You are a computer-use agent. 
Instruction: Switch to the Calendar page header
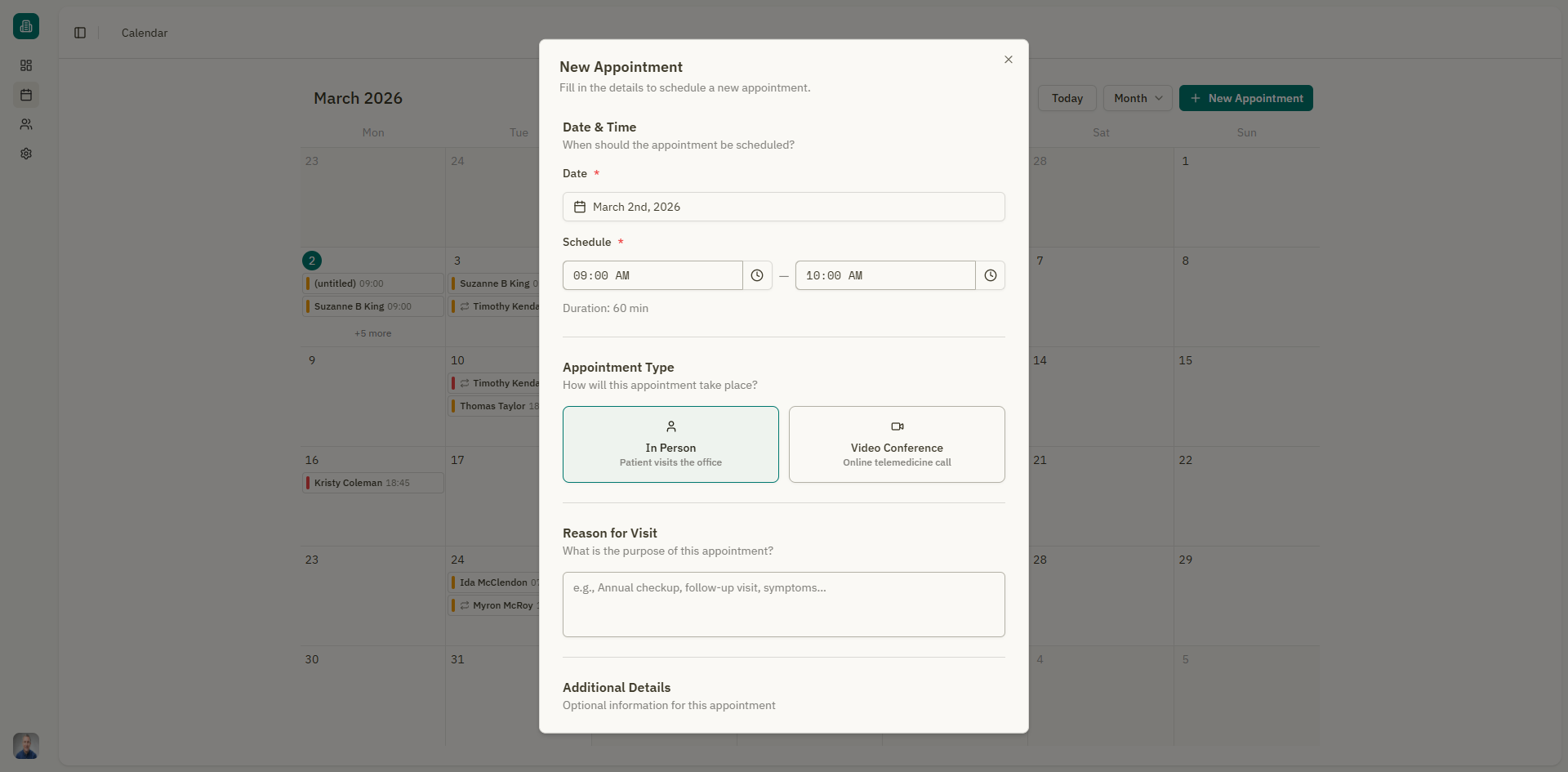click(x=144, y=33)
